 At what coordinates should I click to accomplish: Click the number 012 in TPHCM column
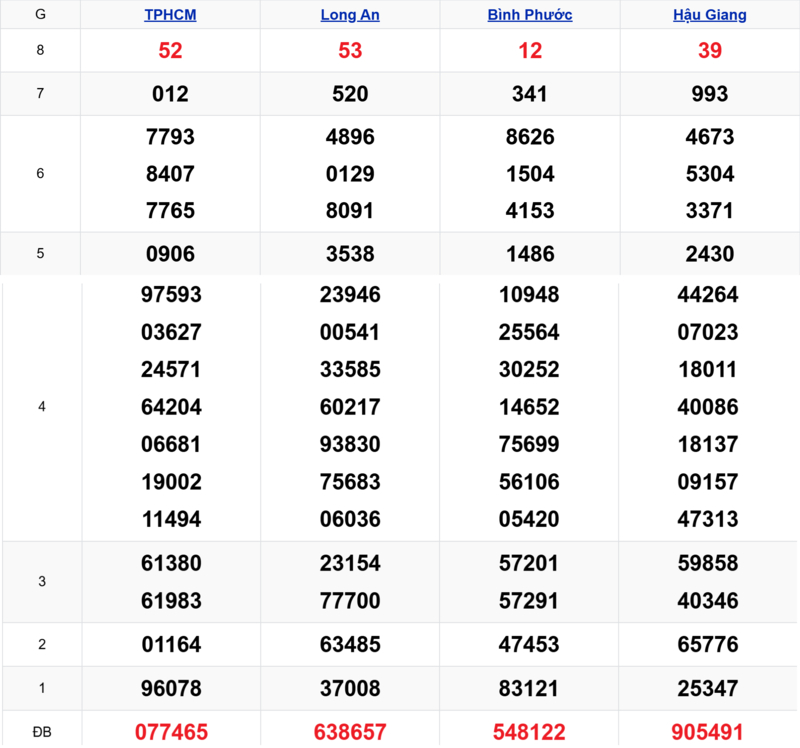click(170, 94)
